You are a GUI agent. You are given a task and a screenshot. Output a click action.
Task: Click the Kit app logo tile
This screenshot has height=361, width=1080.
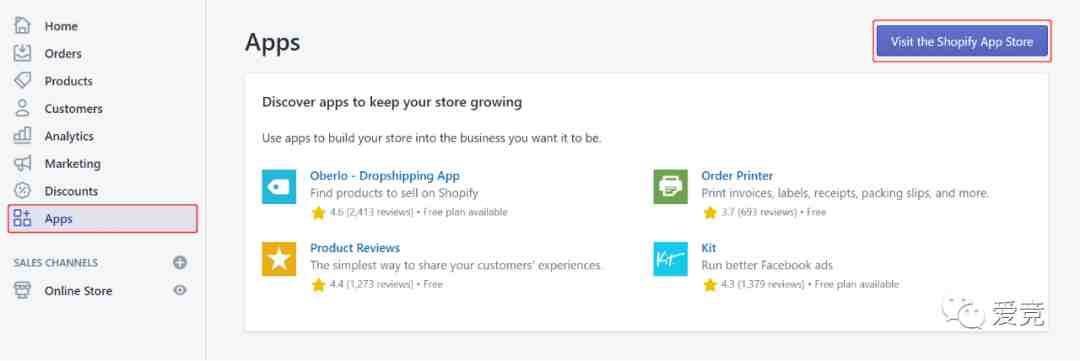[x=670, y=258]
